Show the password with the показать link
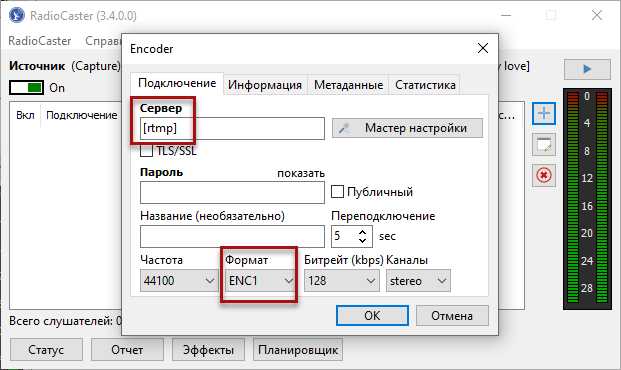 click(301, 174)
